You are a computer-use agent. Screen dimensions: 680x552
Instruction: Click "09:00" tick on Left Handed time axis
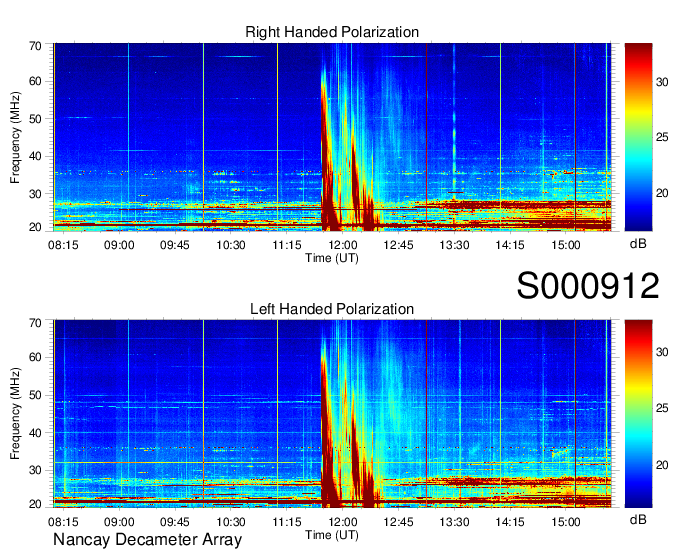click(119, 522)
